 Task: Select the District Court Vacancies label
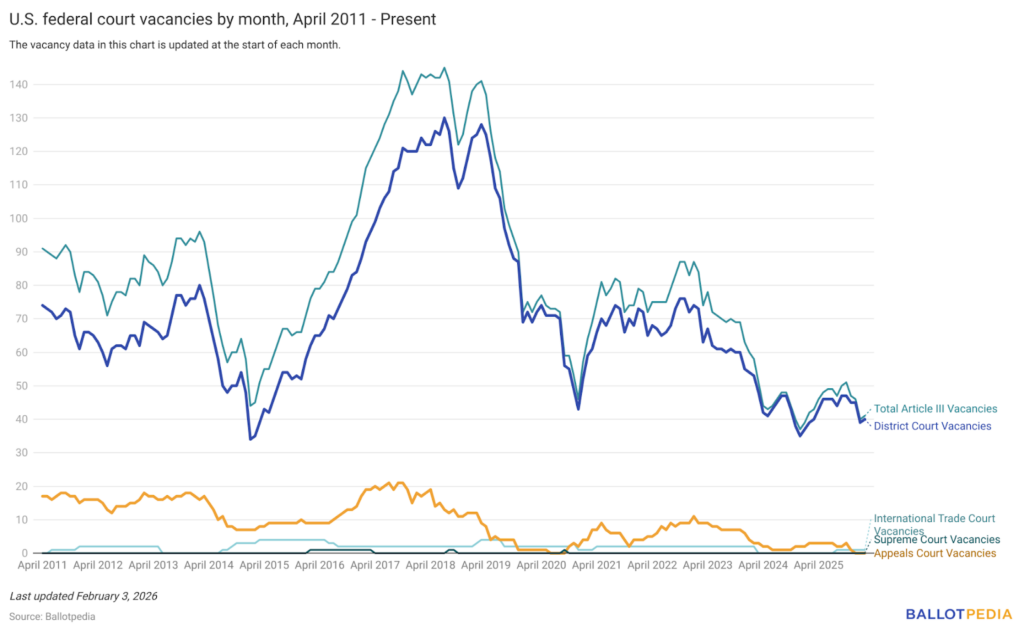(x=932, y=426)
